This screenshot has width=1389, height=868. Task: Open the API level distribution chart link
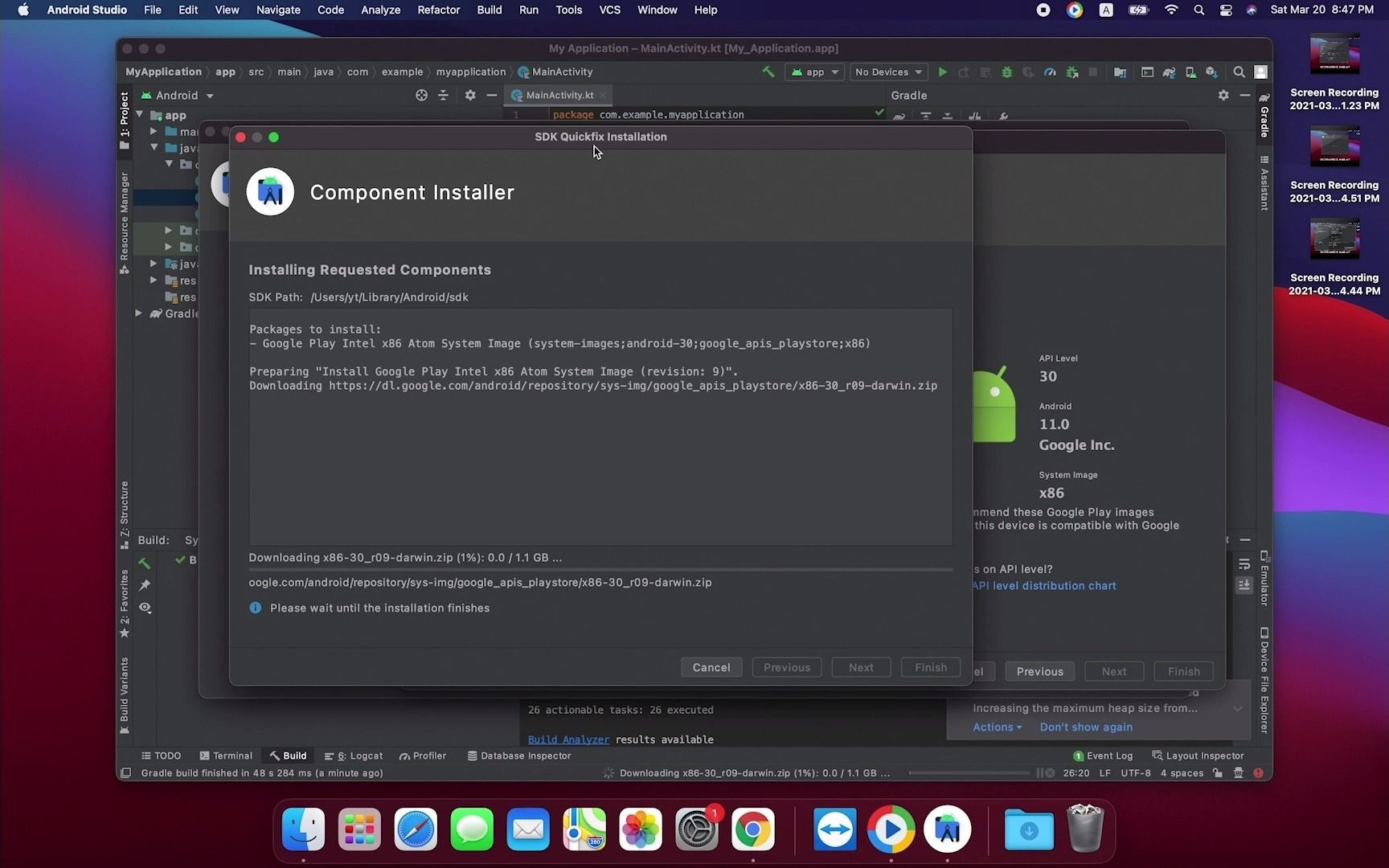click(1044, 585)
